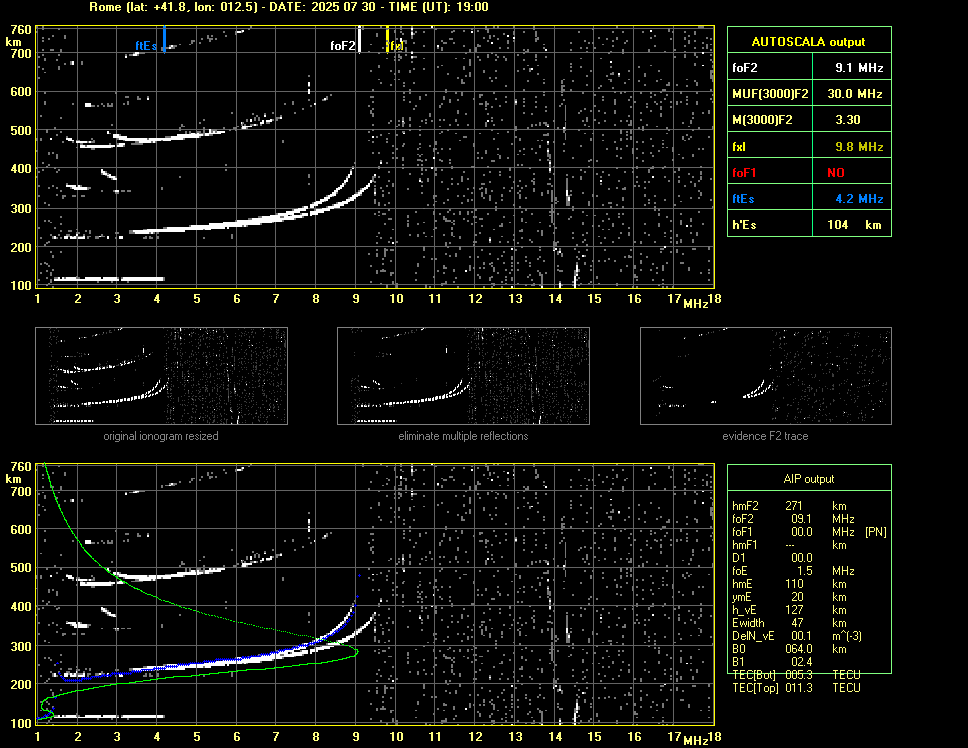Click the Rome date and time title

(289, 7)
